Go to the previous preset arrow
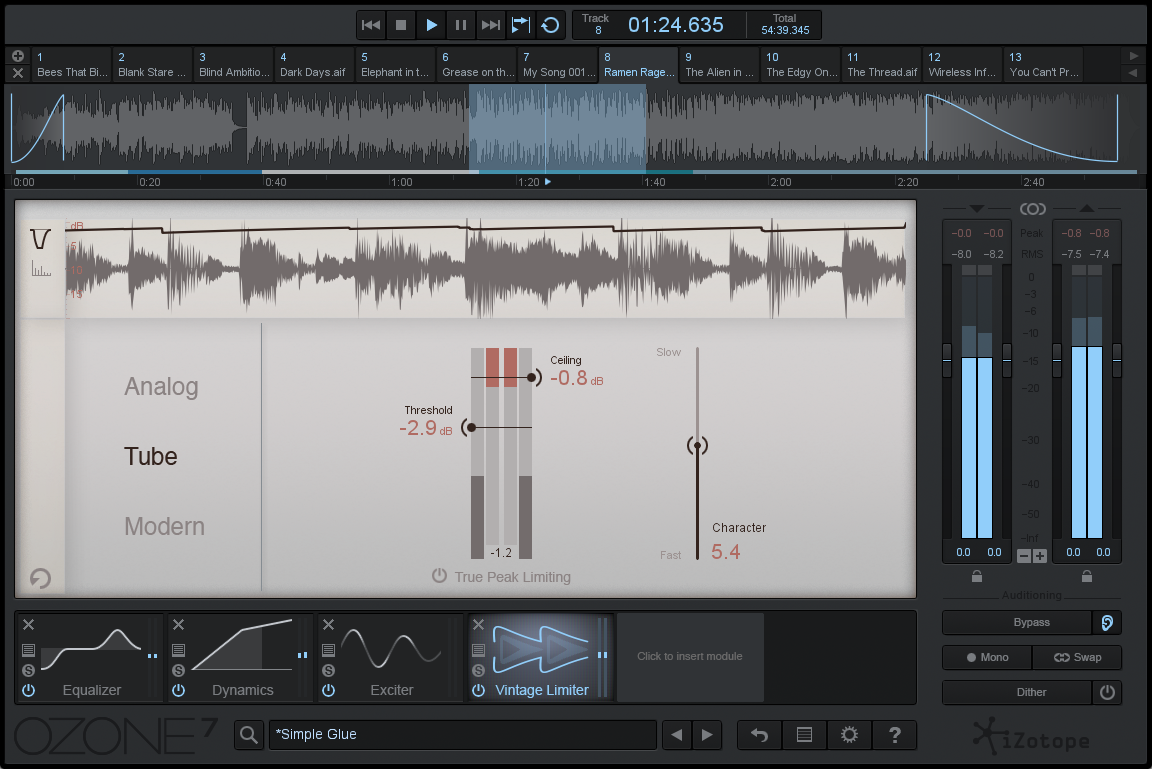Image resolution: width=1152 pixels, height=769 pixels. point(677,735)
